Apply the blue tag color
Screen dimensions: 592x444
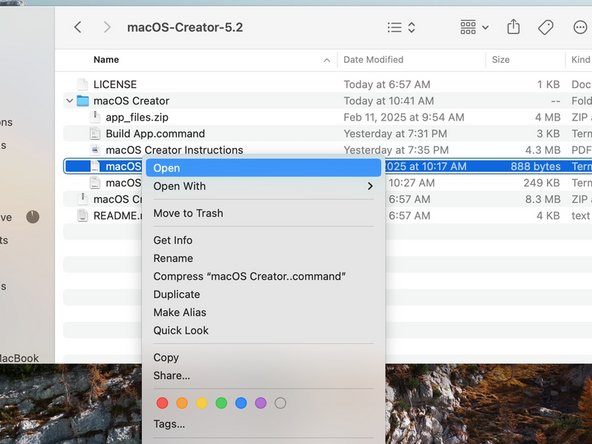(241, 403)
